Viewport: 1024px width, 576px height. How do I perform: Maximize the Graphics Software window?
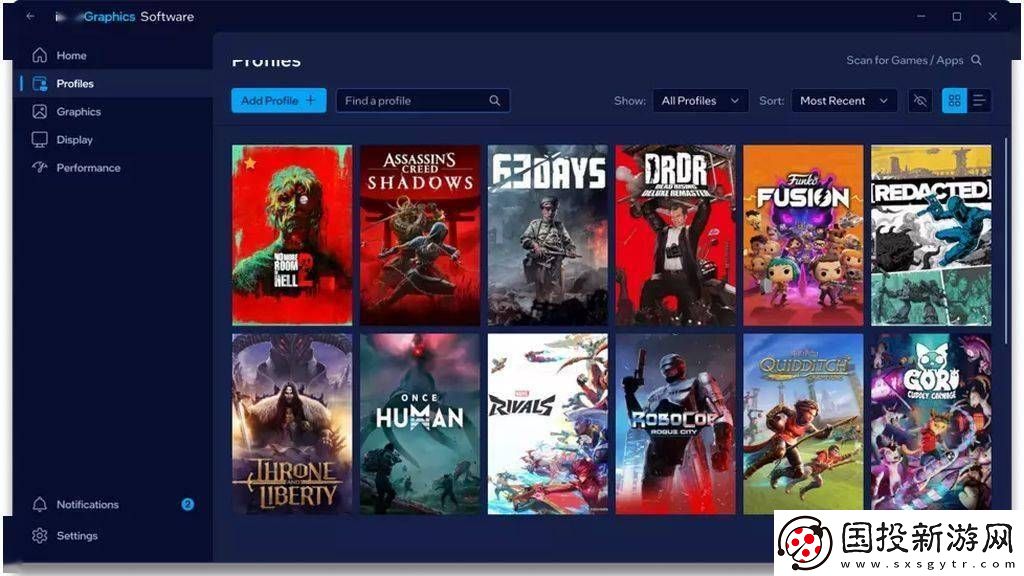[x=957, y=16]
